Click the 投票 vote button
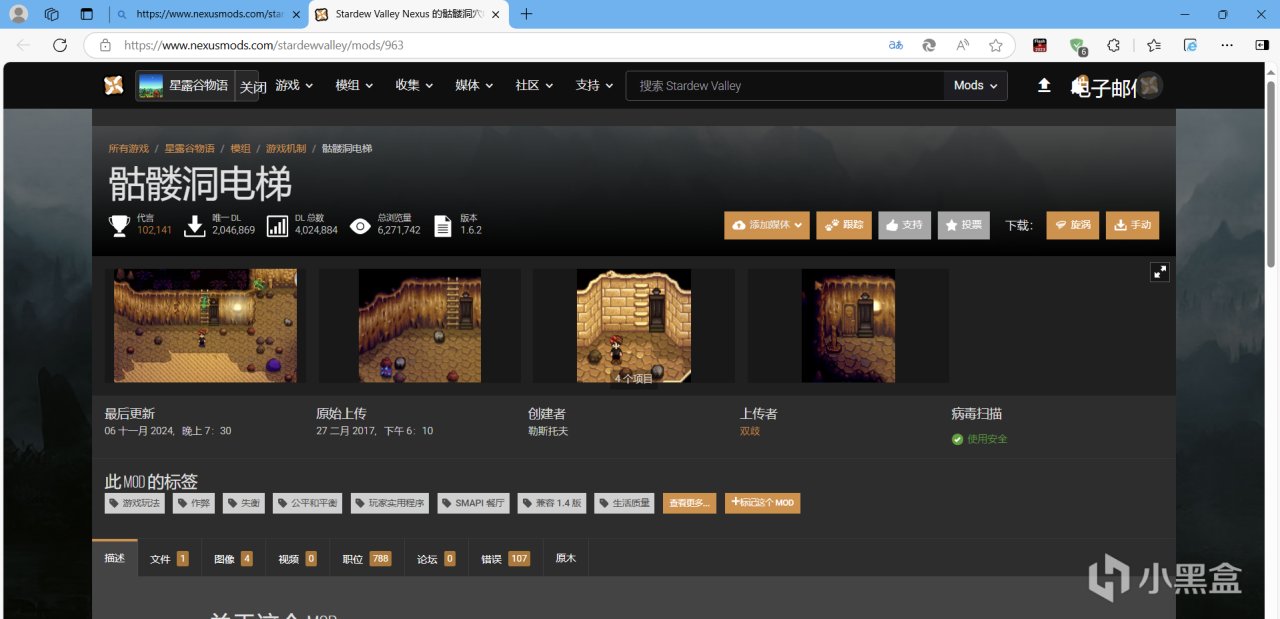The height and width of the screenshot is (619, 1280). [x=963, y=225]
